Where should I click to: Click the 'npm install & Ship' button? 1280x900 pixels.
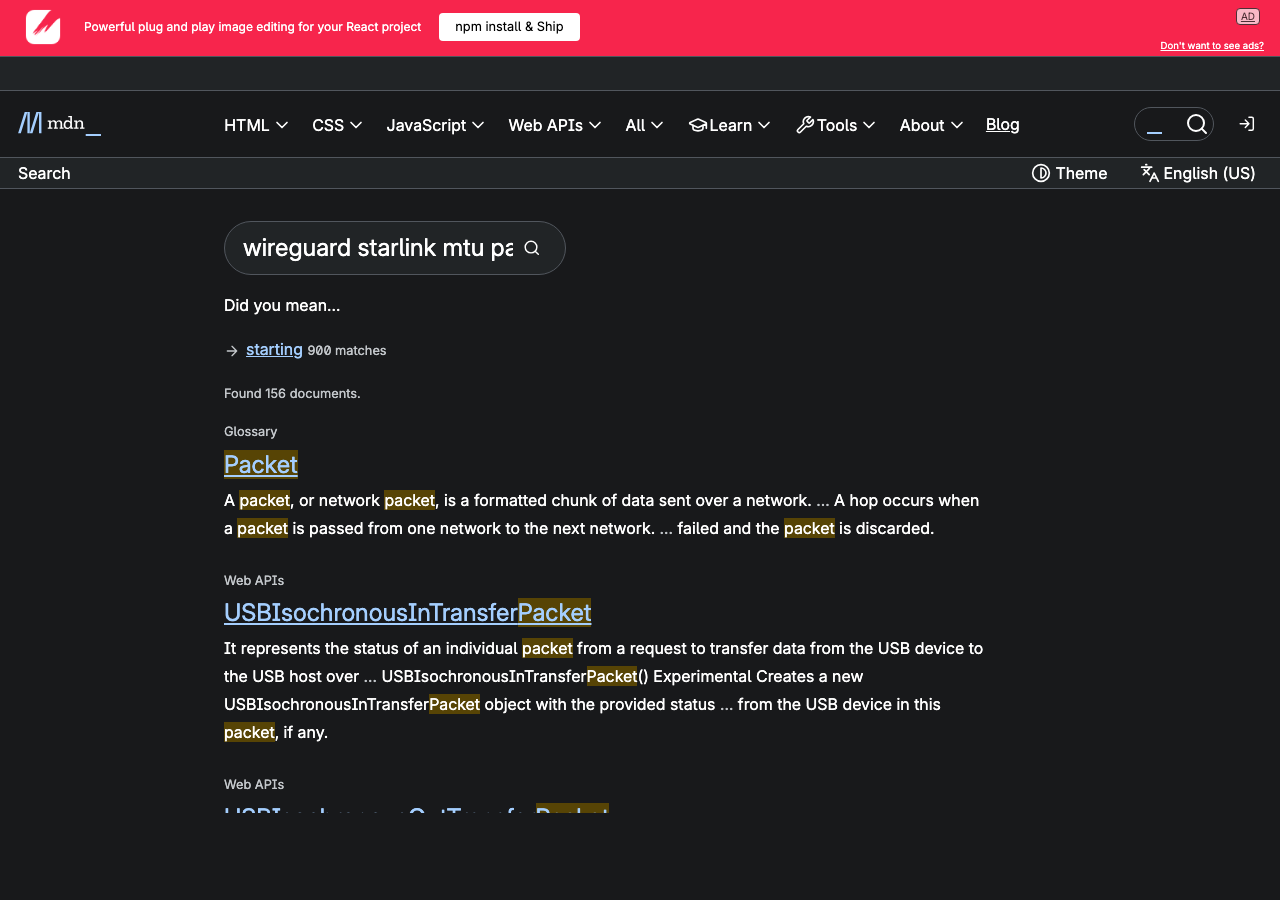[509, 27]
